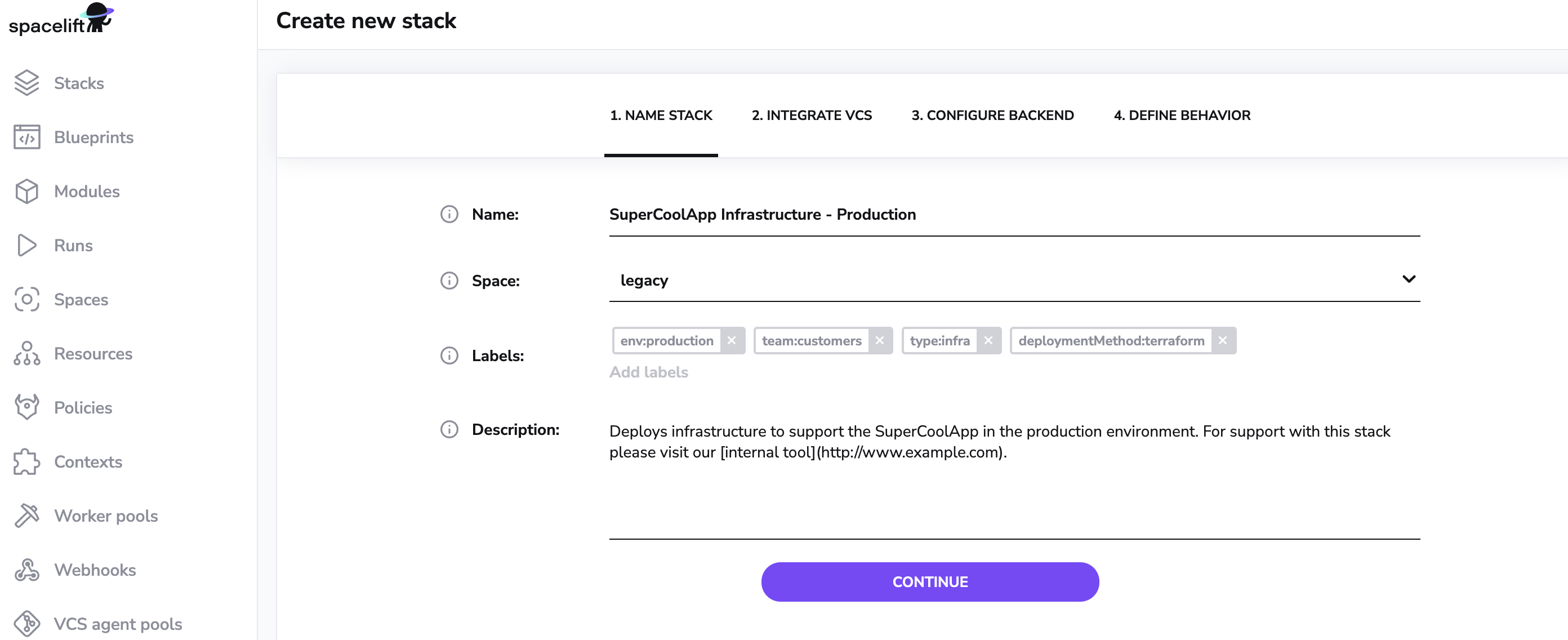
Task: Open the Policies icon
Action: pos(27,407)
